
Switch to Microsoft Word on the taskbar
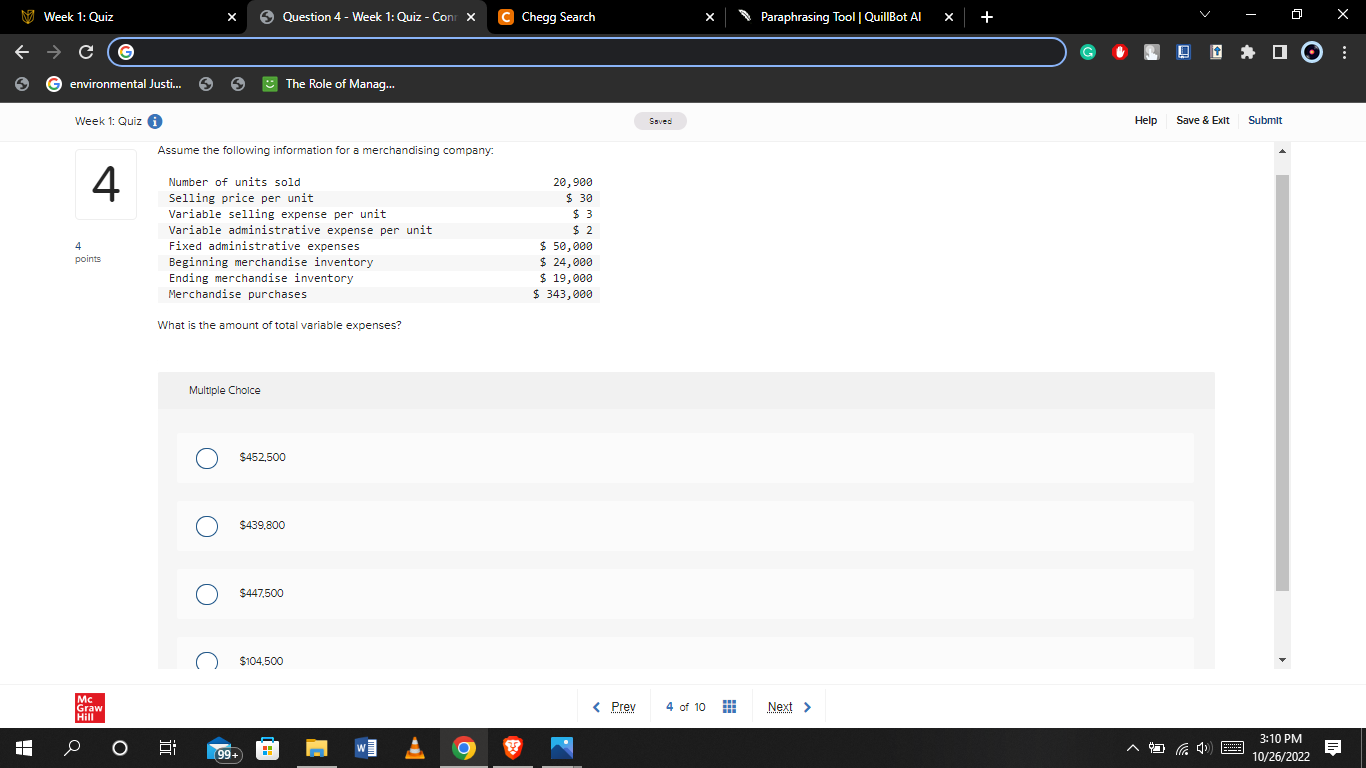(365, 748)
